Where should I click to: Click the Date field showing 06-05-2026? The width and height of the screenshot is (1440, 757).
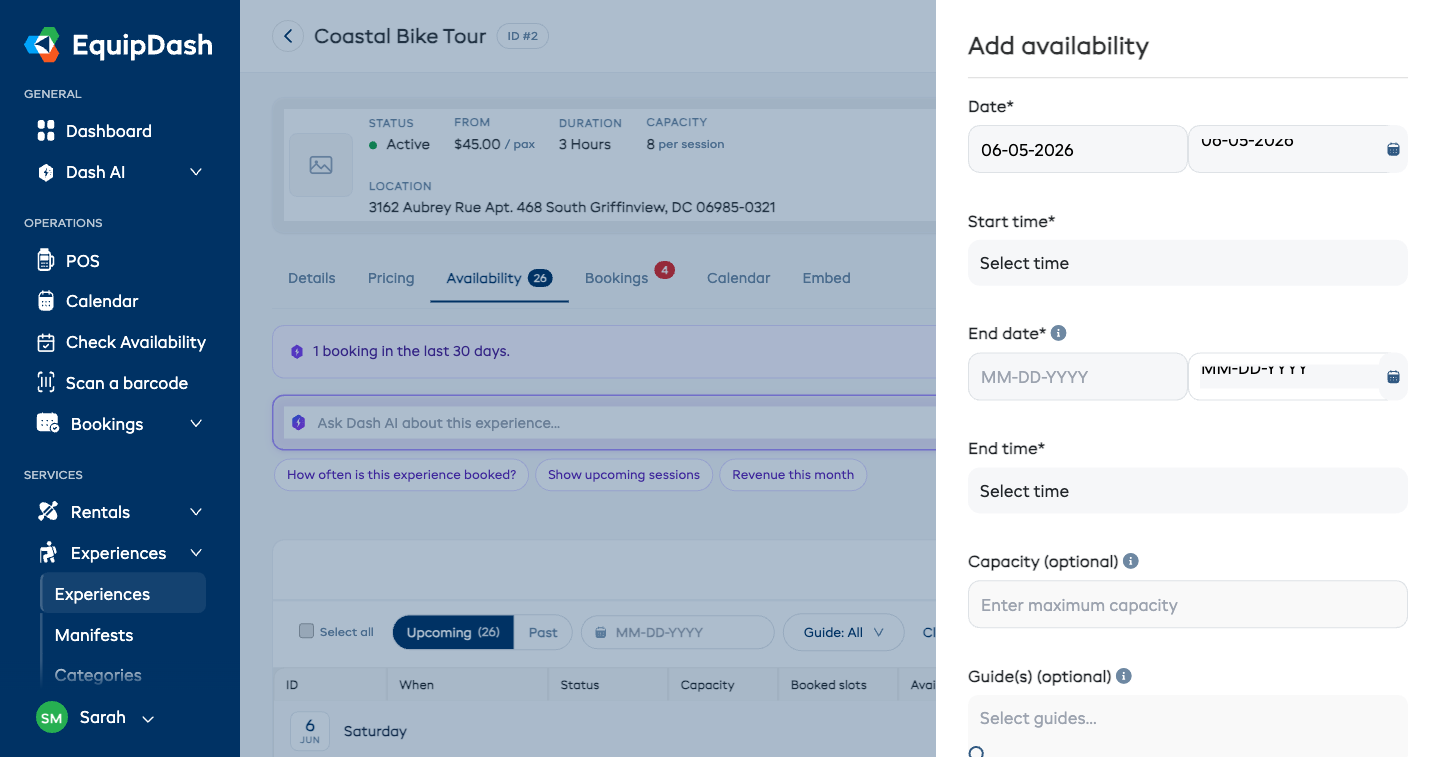click(1078, 150)
